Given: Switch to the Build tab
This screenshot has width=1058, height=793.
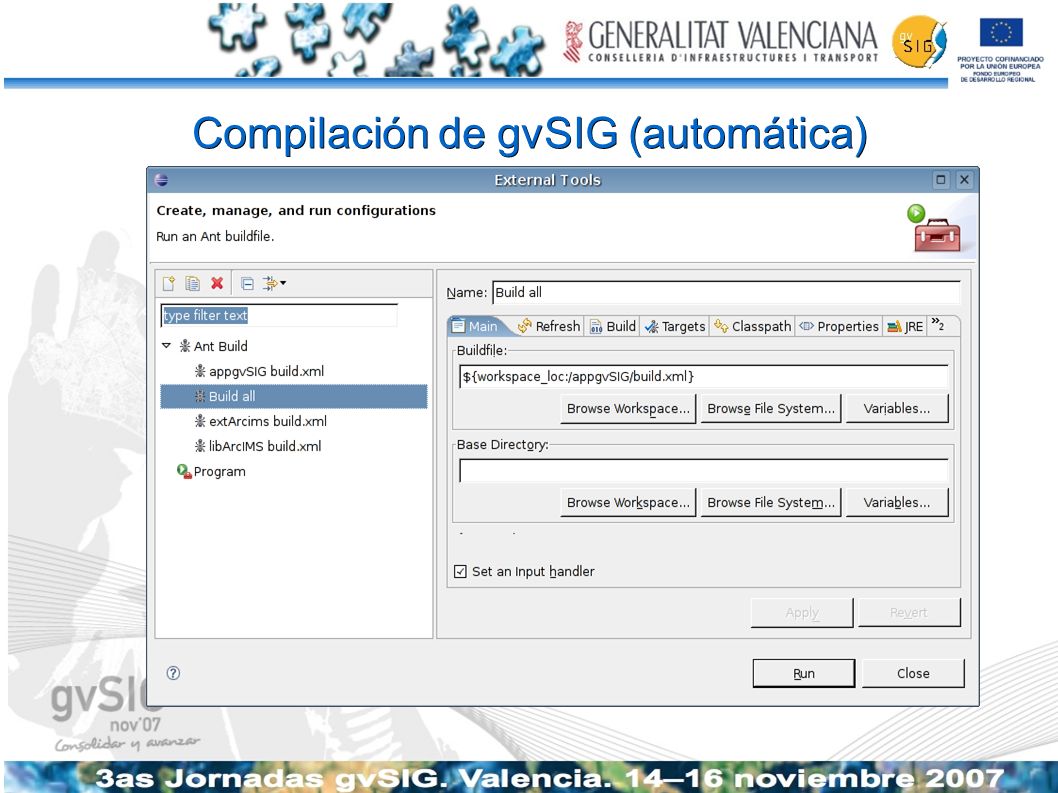Looking at the screenshot, I should [613, 326].
